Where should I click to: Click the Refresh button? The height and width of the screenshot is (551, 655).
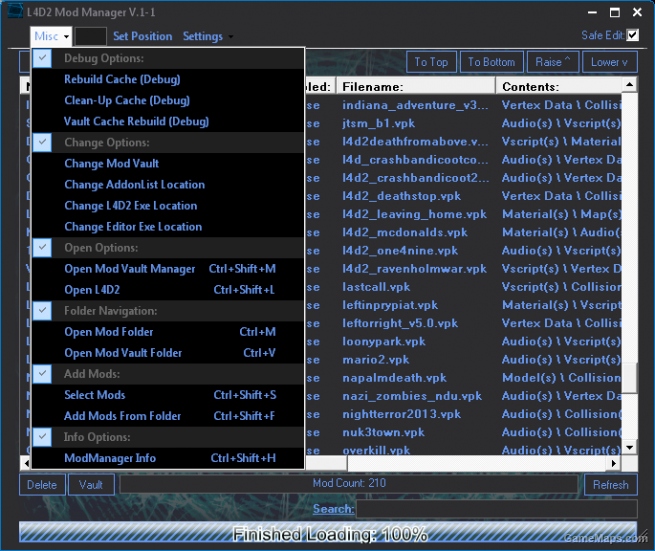pyautogui.click(x=610, y=485)
